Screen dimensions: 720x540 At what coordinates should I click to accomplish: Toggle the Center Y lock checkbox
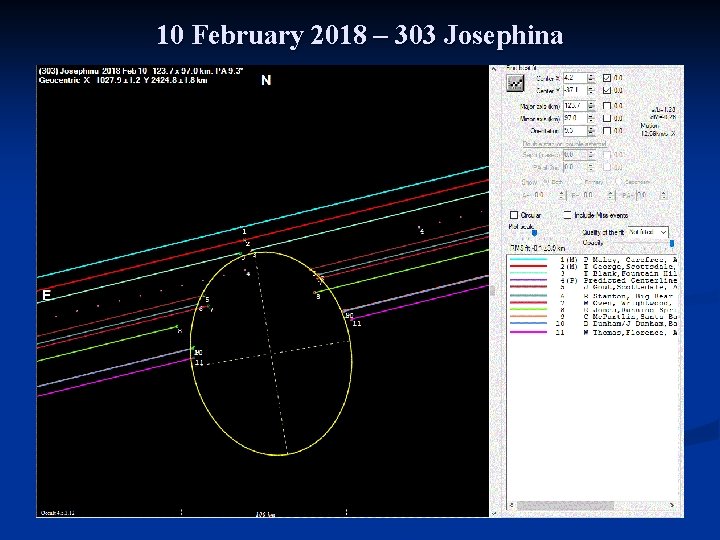tap(606, 90)
